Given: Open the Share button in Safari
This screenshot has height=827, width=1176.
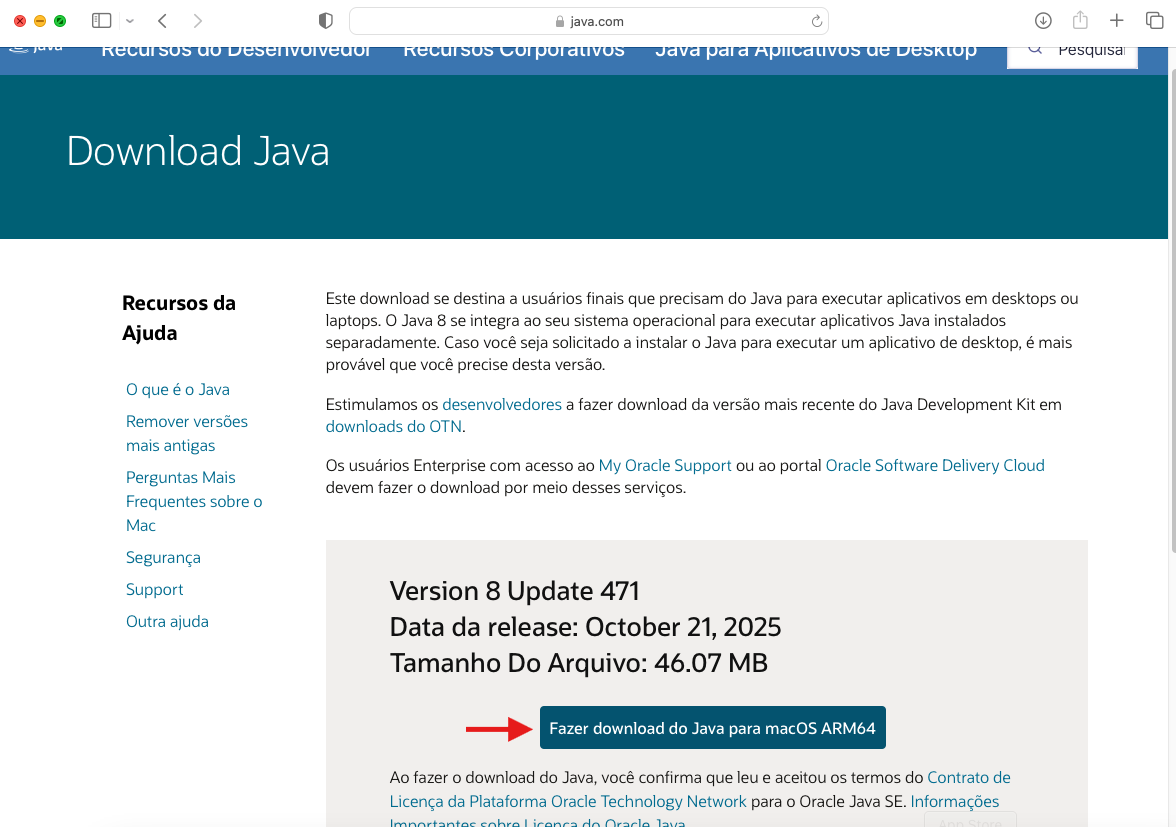Looking at the screenshot, I should pos(1080,21).
